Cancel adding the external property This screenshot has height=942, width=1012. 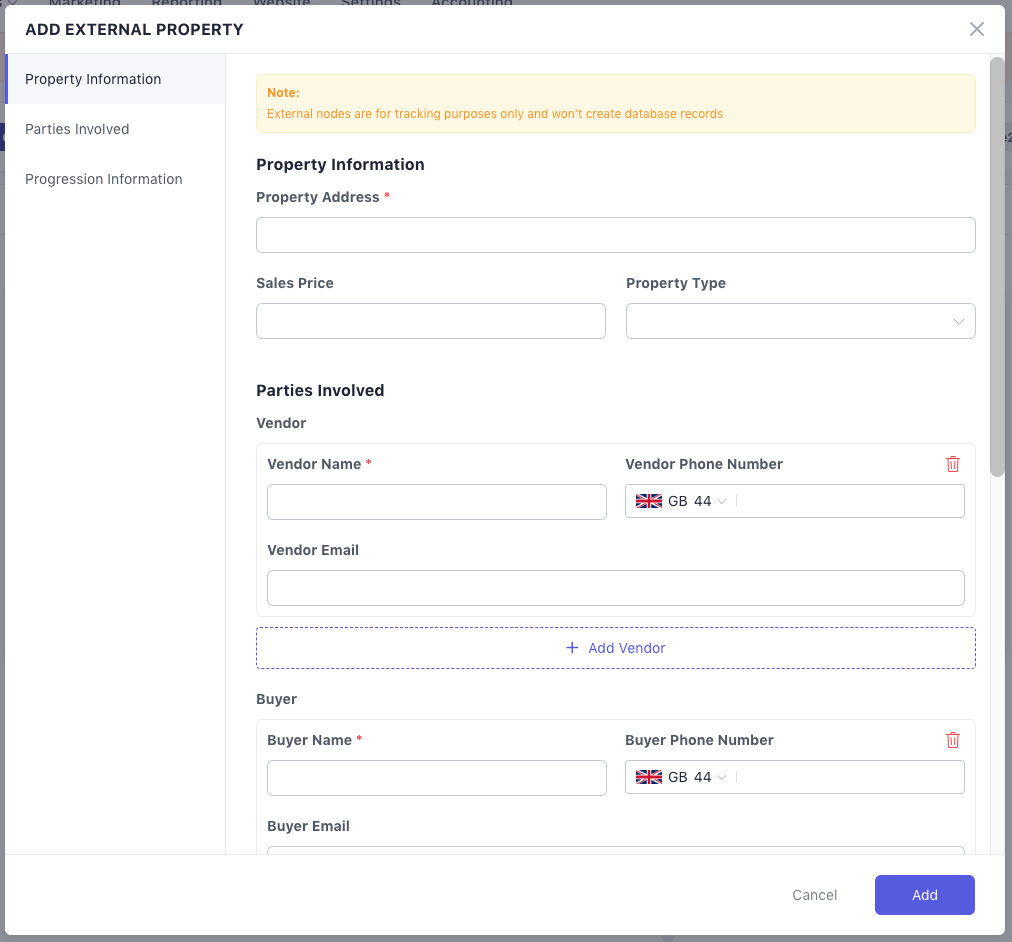tap(814, 895)
